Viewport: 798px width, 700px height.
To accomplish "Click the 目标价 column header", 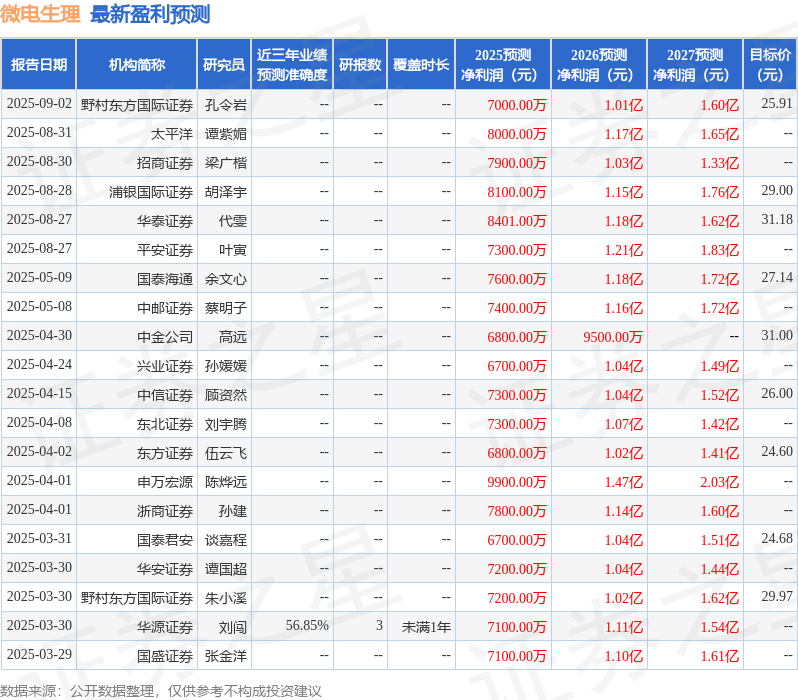I will (x=771, y=65).
